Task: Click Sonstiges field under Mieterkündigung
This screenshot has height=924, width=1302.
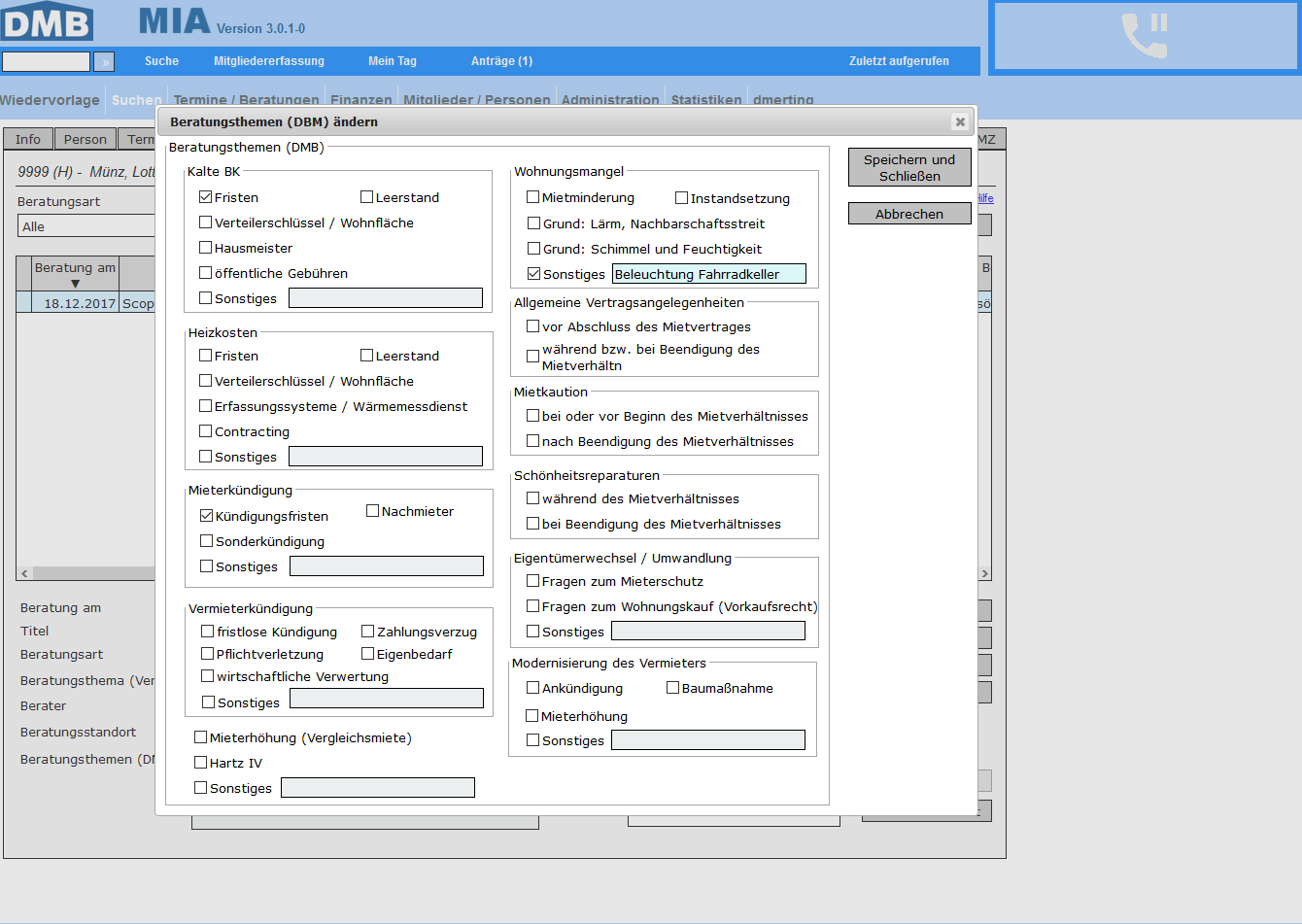Action: 387,566
